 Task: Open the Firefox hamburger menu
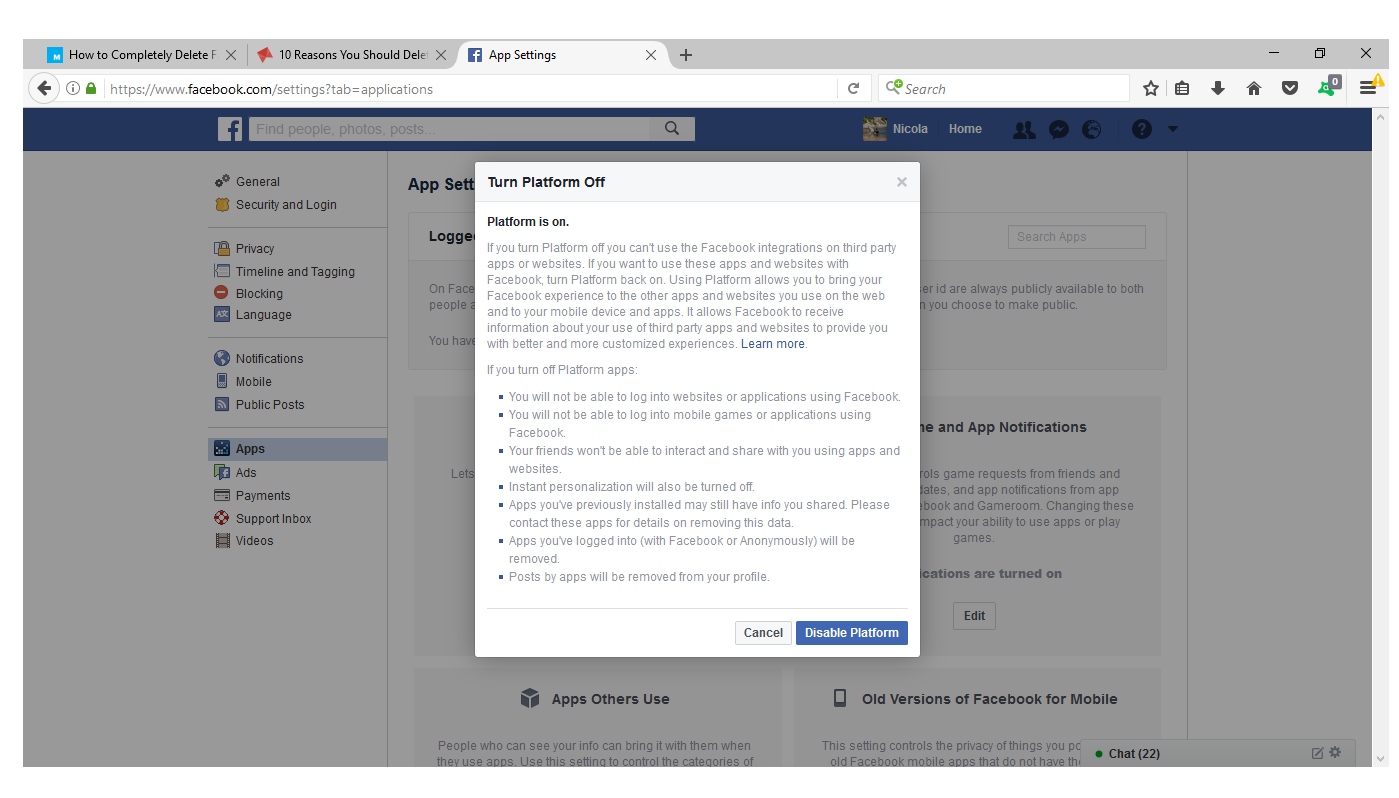[1367, 89]
